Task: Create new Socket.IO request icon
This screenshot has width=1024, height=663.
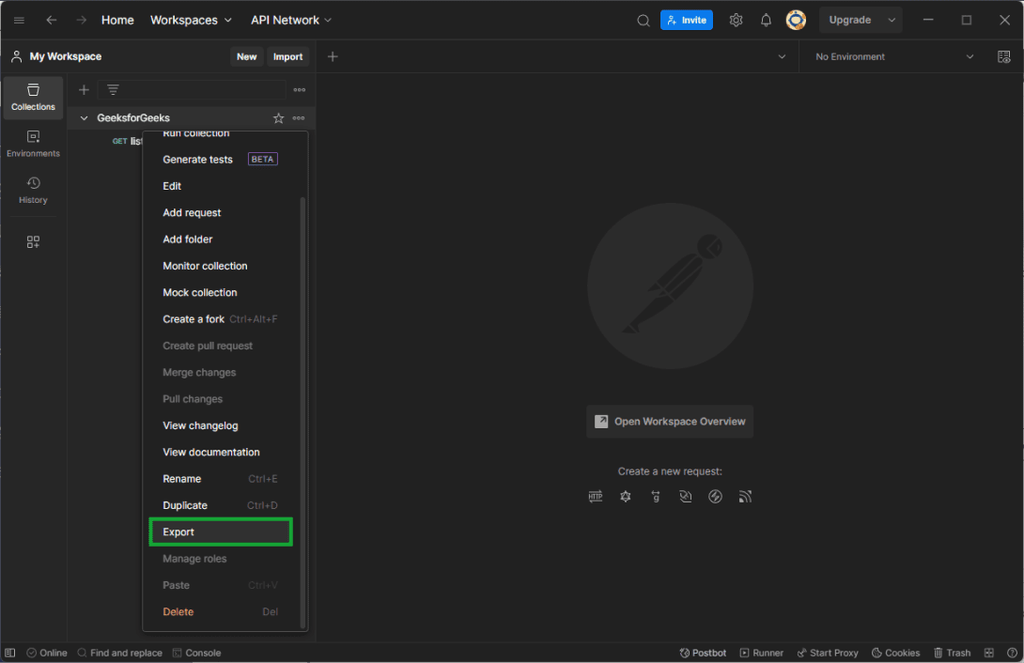Action: pos(715,497)
